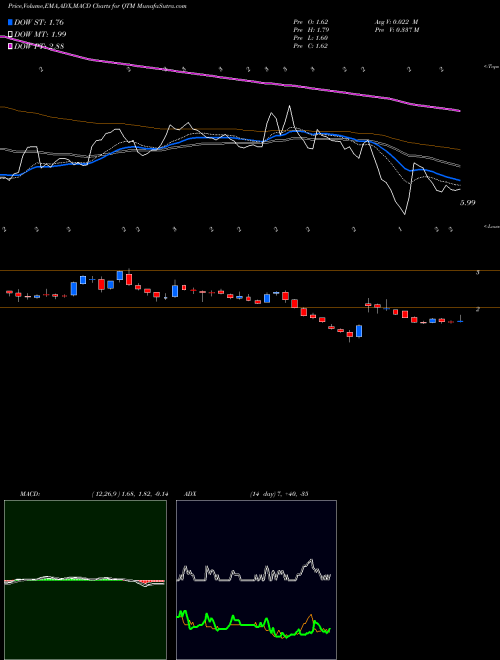Click the Pre H: 1.79 value
The height and width of the screenshot is (660, 500).
coord(311,30)
